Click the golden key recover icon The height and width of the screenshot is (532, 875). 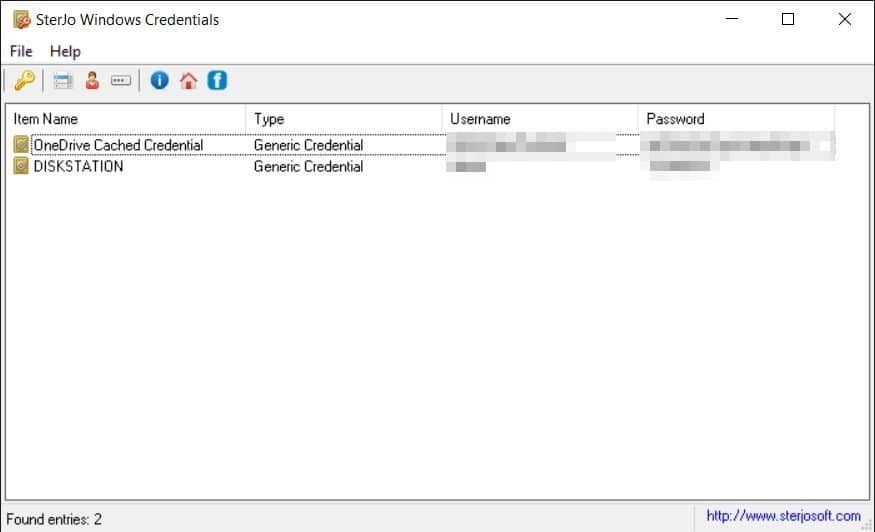pyautogui.click(x=25, y=81)
